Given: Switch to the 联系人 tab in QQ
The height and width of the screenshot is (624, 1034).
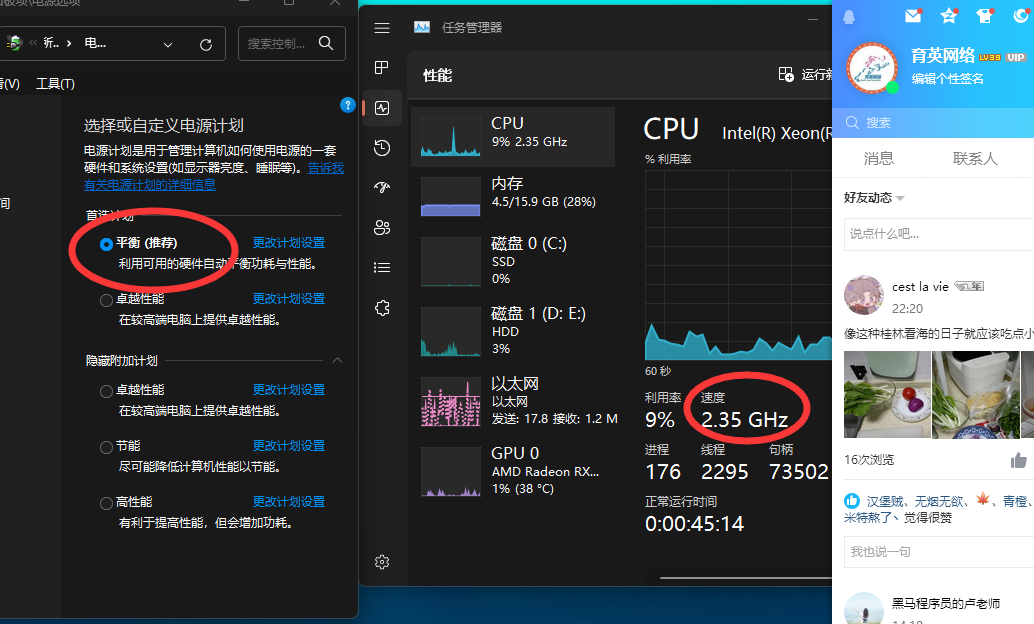Looking at the screenshot, I should (975, 158).
